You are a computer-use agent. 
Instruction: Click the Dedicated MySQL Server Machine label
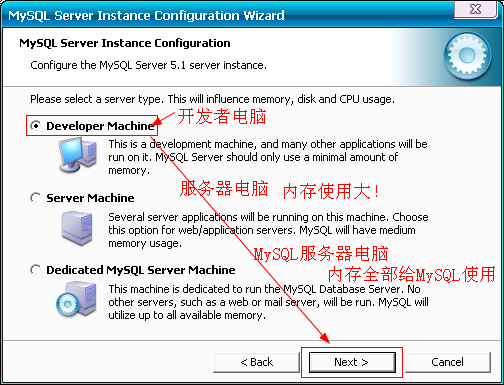(141, 270)
